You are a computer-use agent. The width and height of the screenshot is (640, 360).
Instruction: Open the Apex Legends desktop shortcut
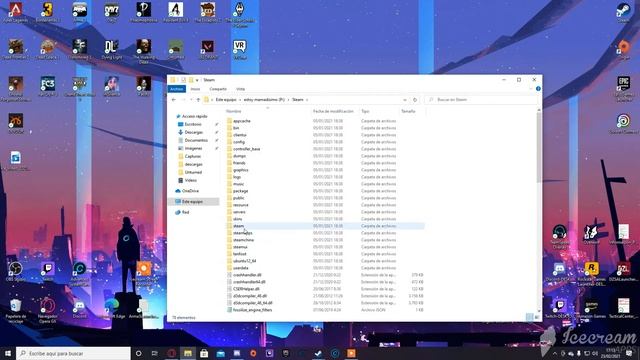[16, 12]
